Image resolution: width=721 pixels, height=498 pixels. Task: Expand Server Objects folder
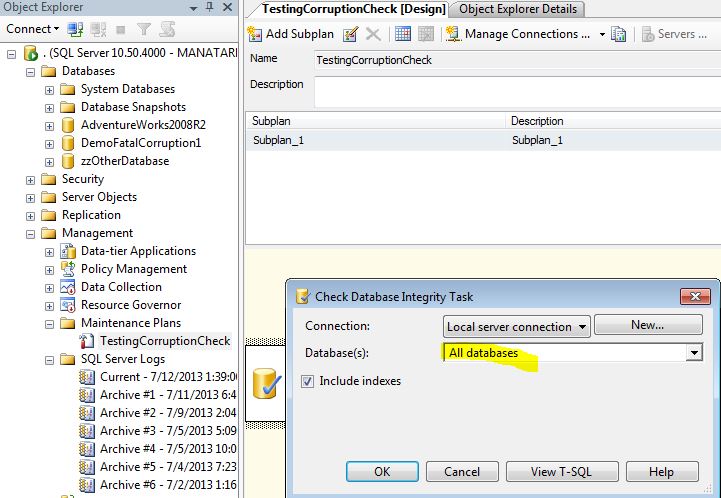pos(30,198)
